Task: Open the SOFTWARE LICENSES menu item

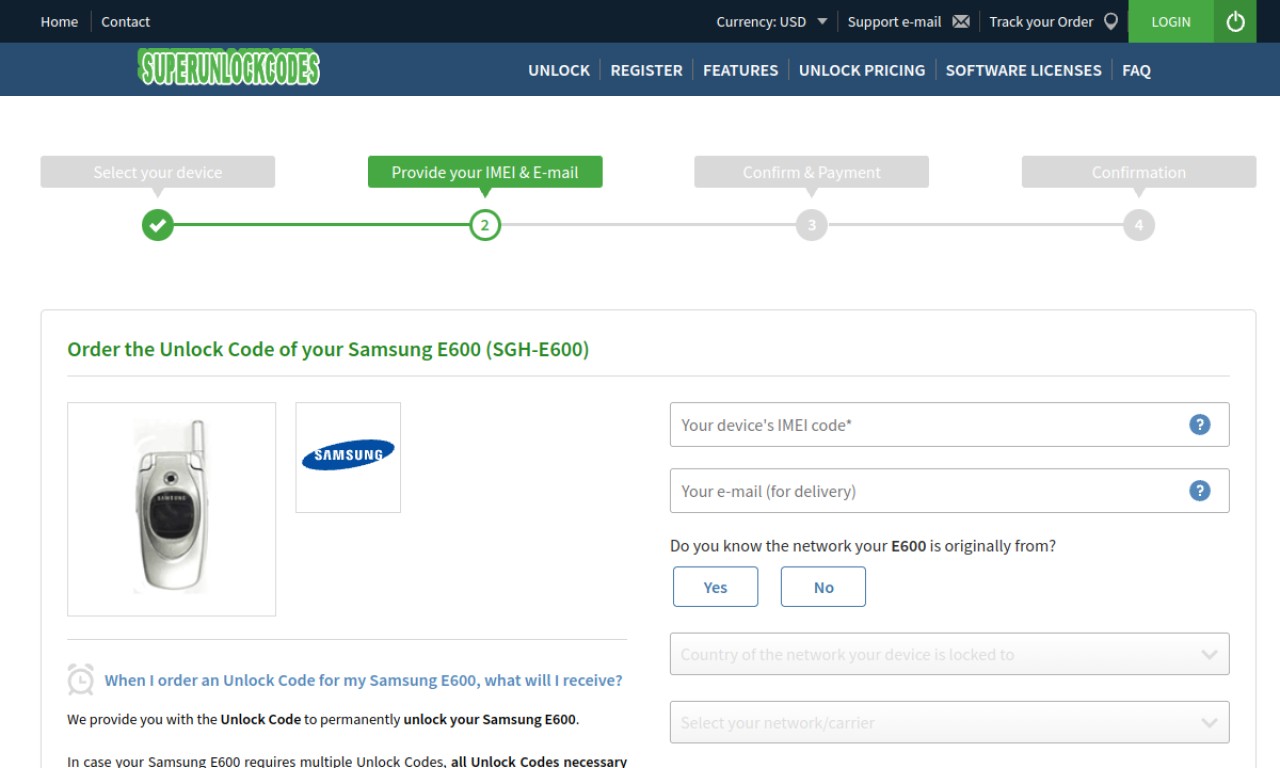Action: point(1023,70)
